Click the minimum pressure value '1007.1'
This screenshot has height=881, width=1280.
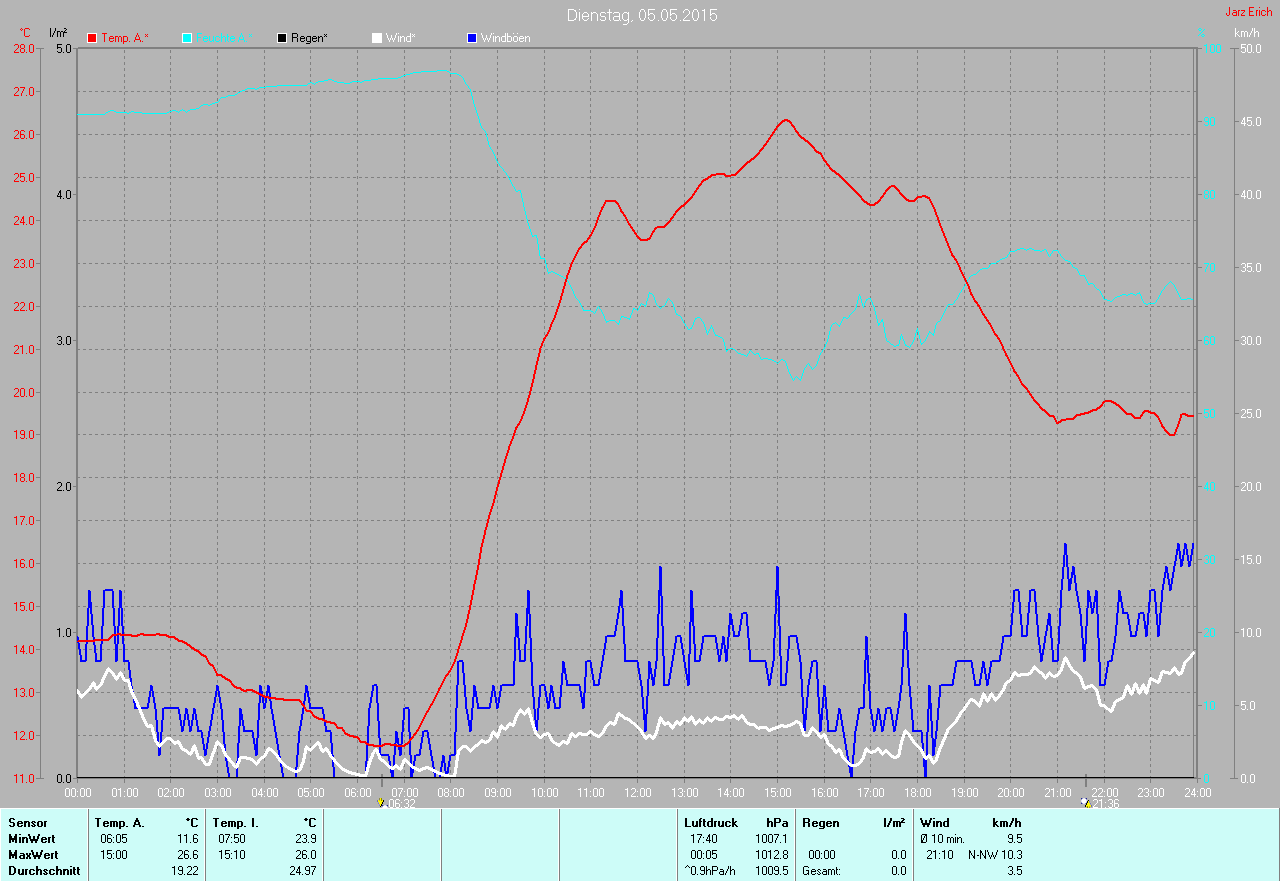coord(771,839)
